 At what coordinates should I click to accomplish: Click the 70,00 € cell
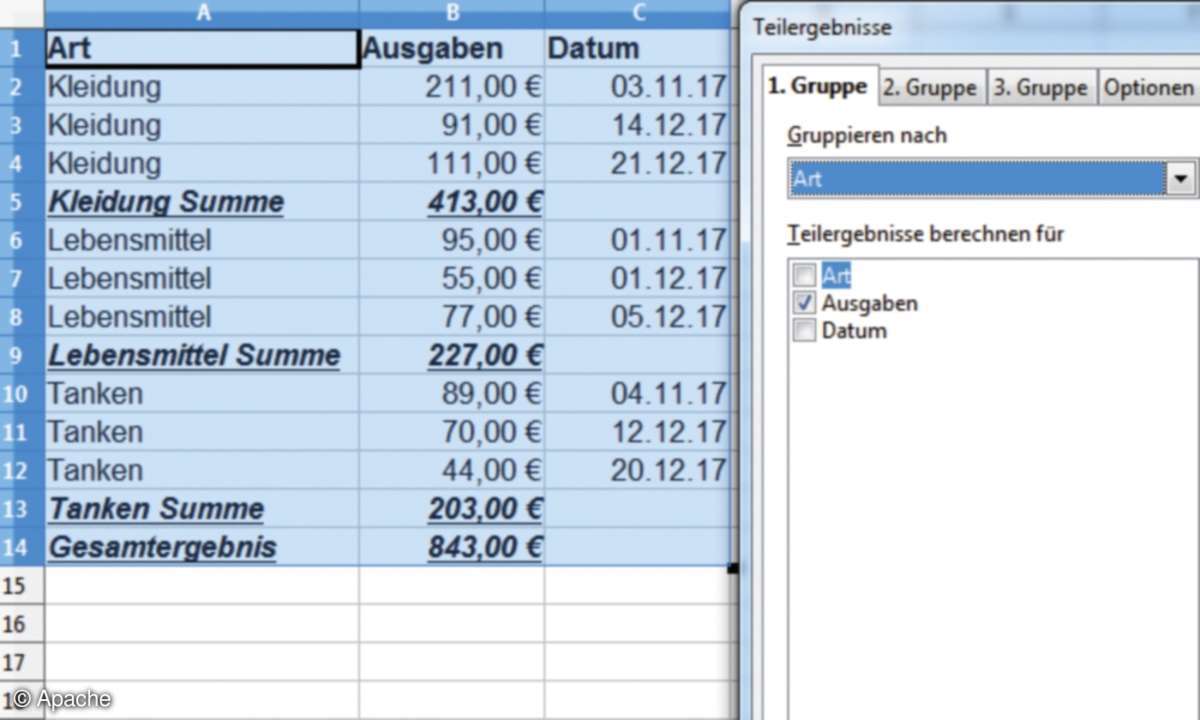[452, 432]
